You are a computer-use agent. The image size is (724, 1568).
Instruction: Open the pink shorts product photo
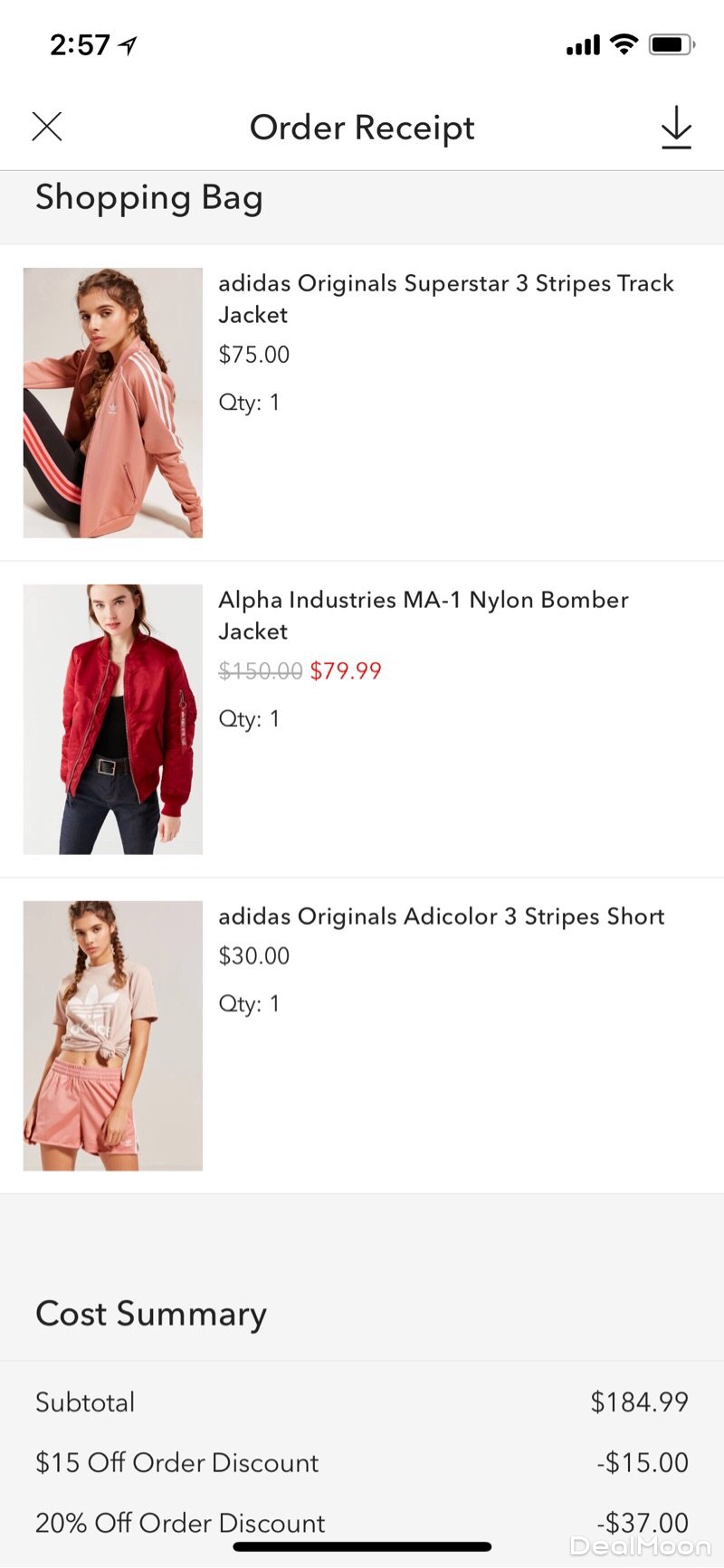pyautogui.click(x=113, y=1035)
